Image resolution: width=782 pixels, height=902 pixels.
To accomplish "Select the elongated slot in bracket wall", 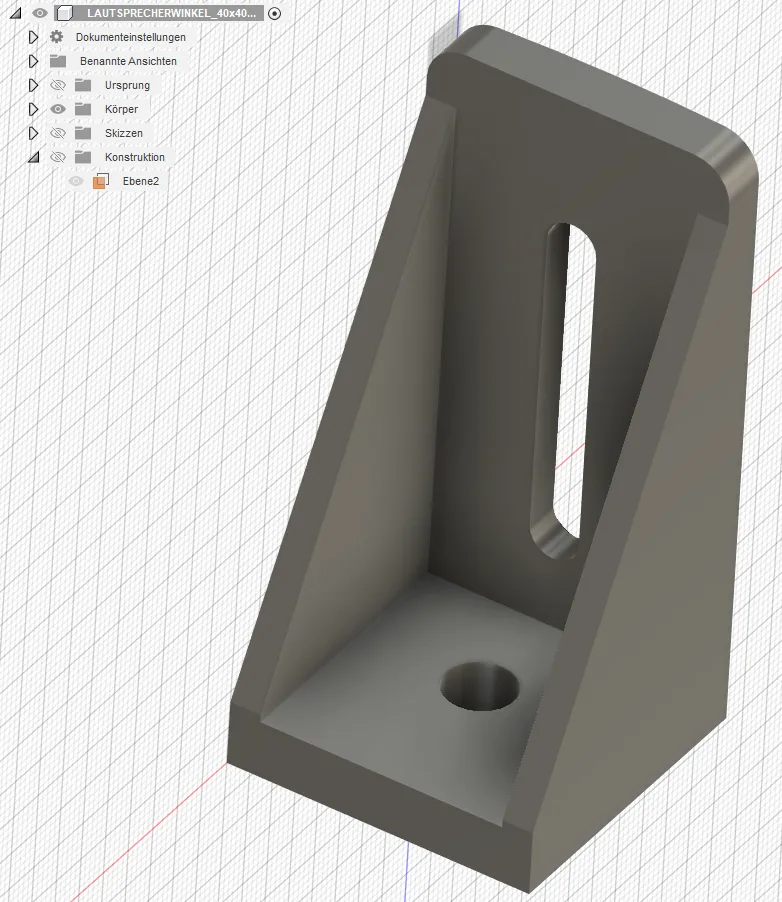I will 564,390.
